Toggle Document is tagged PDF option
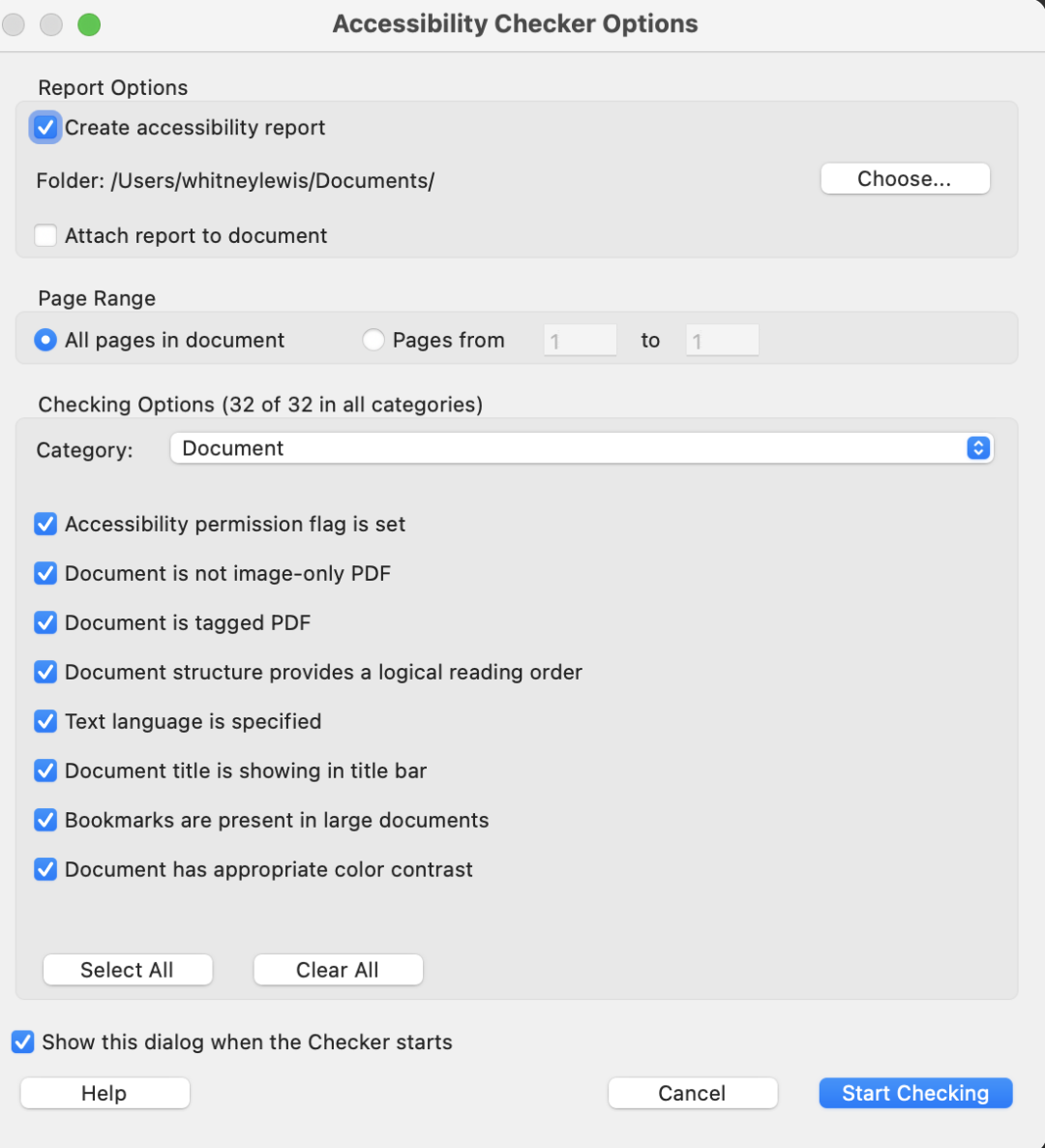1045x1148 pixels. pos(45,622)
